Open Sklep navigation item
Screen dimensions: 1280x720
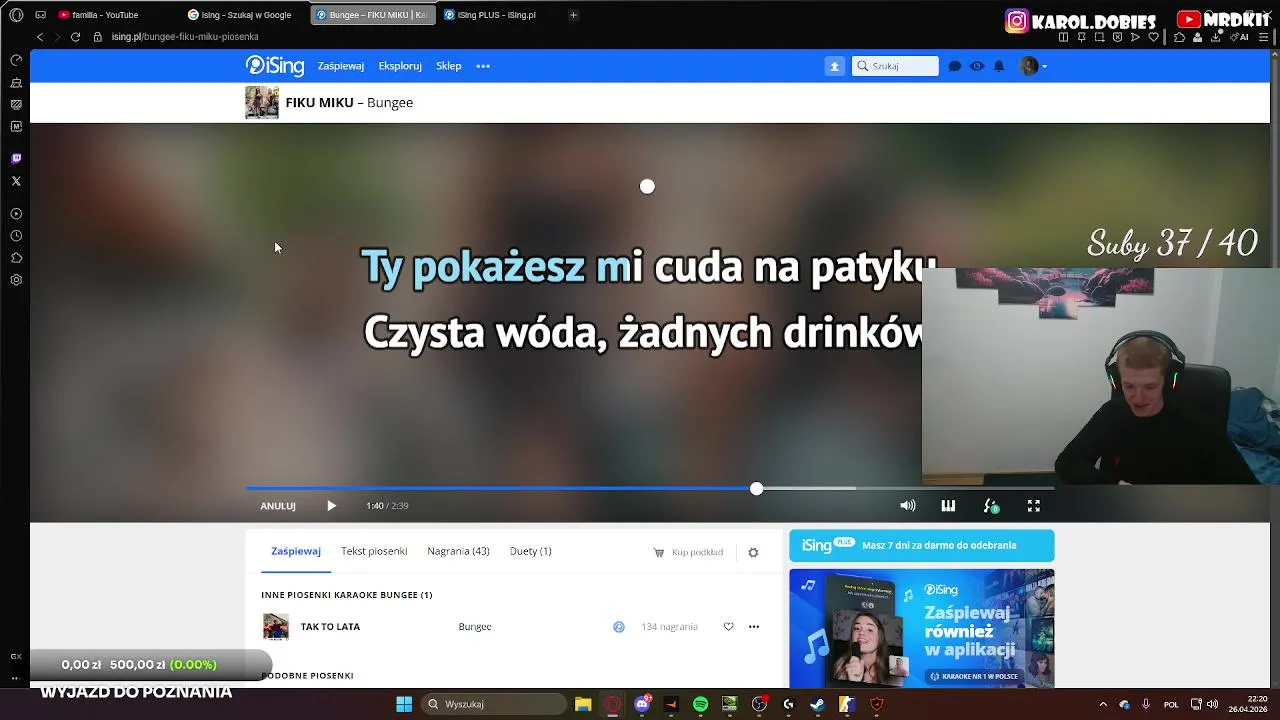pyautogui.click(x=449, y=66)
